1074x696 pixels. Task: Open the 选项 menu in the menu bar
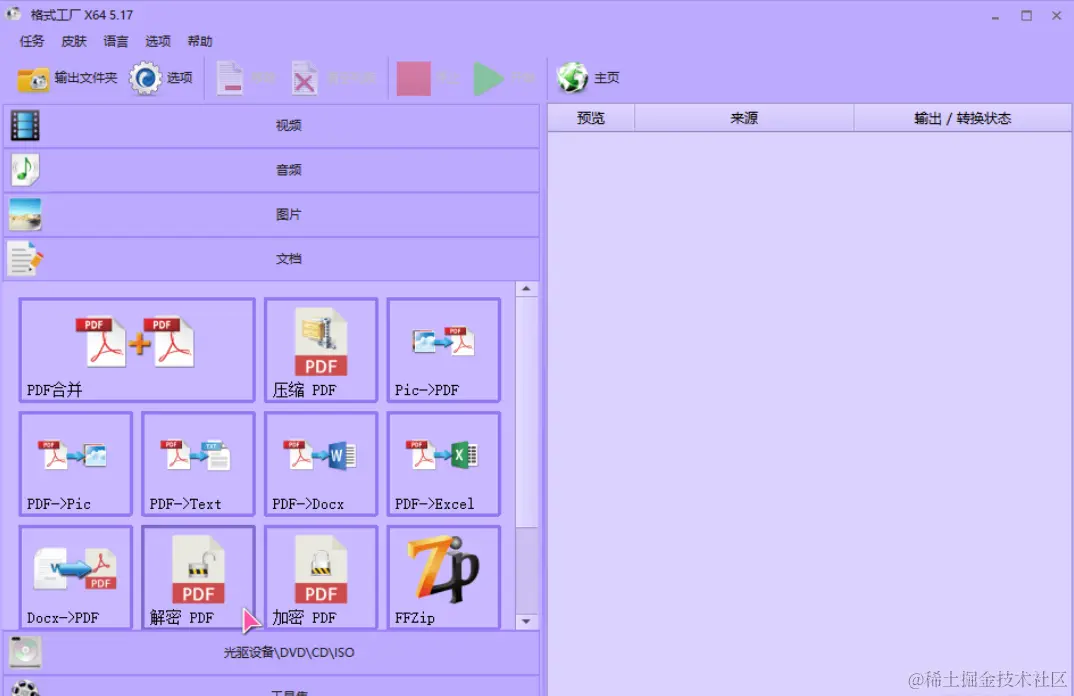(x=158, y=41)
